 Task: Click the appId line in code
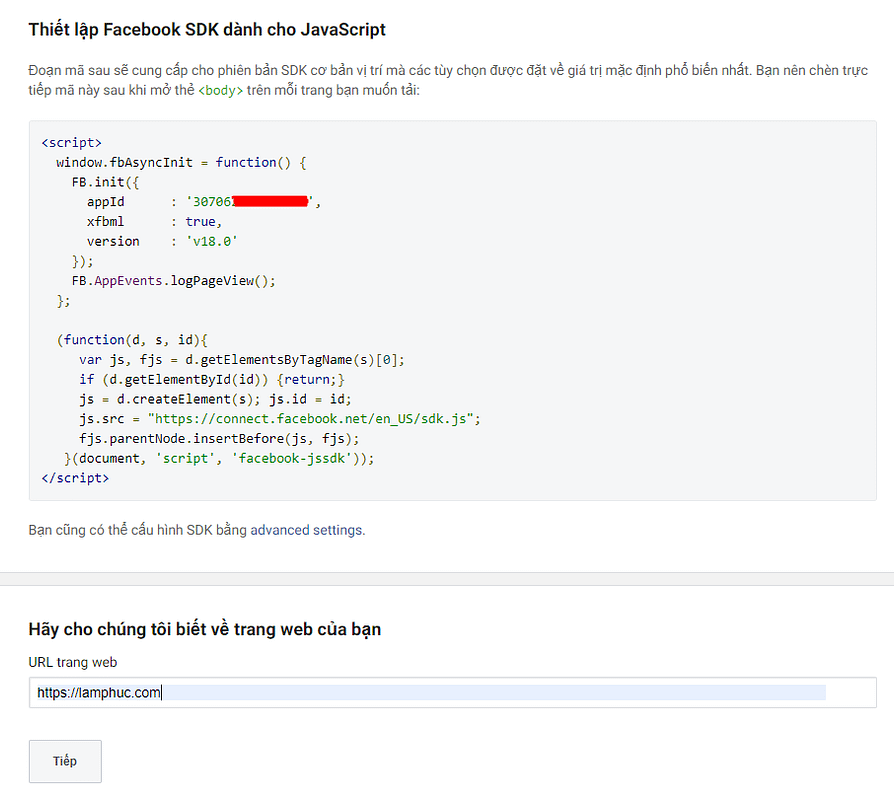pos(204,202)
